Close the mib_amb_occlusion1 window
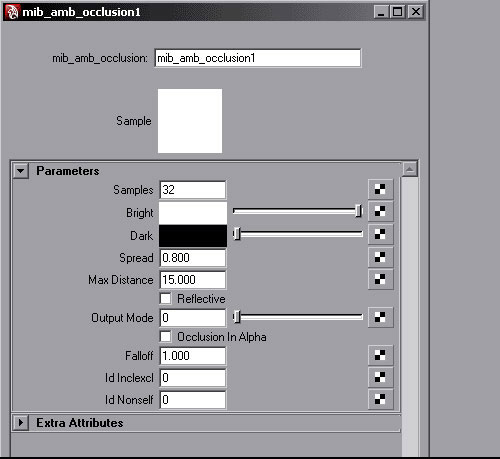 [416, 12]
